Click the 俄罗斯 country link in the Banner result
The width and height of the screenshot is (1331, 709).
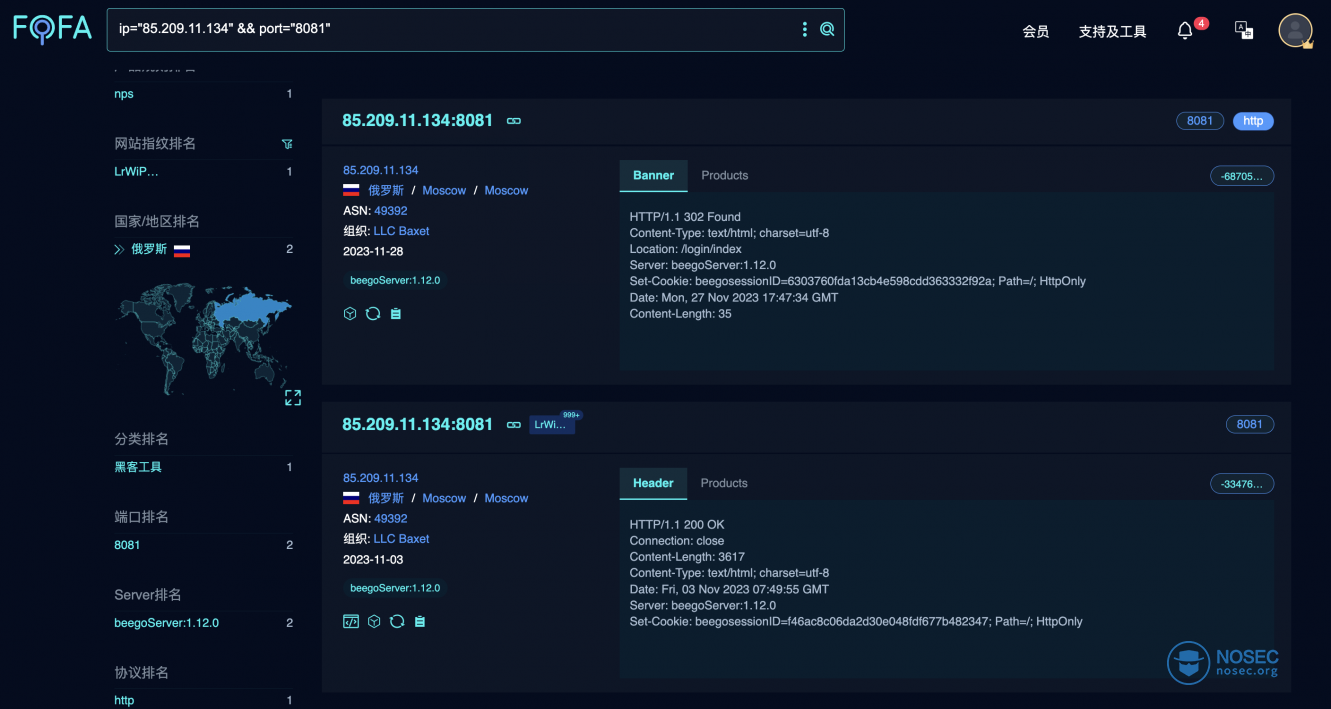click(386, 191)
